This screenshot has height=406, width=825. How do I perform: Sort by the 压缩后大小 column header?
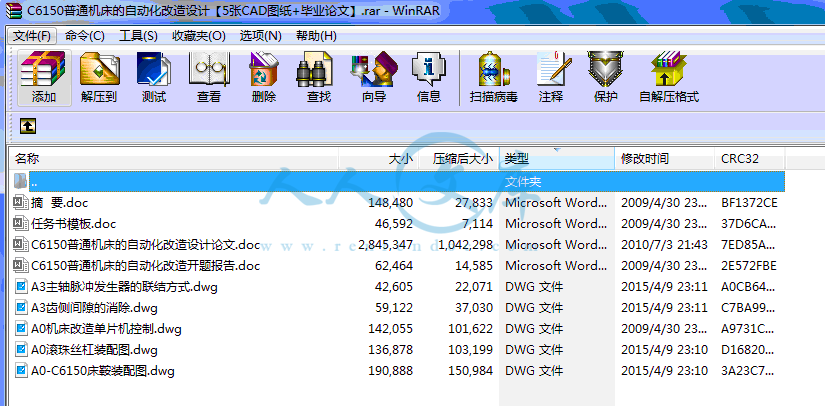coord(459,158)
